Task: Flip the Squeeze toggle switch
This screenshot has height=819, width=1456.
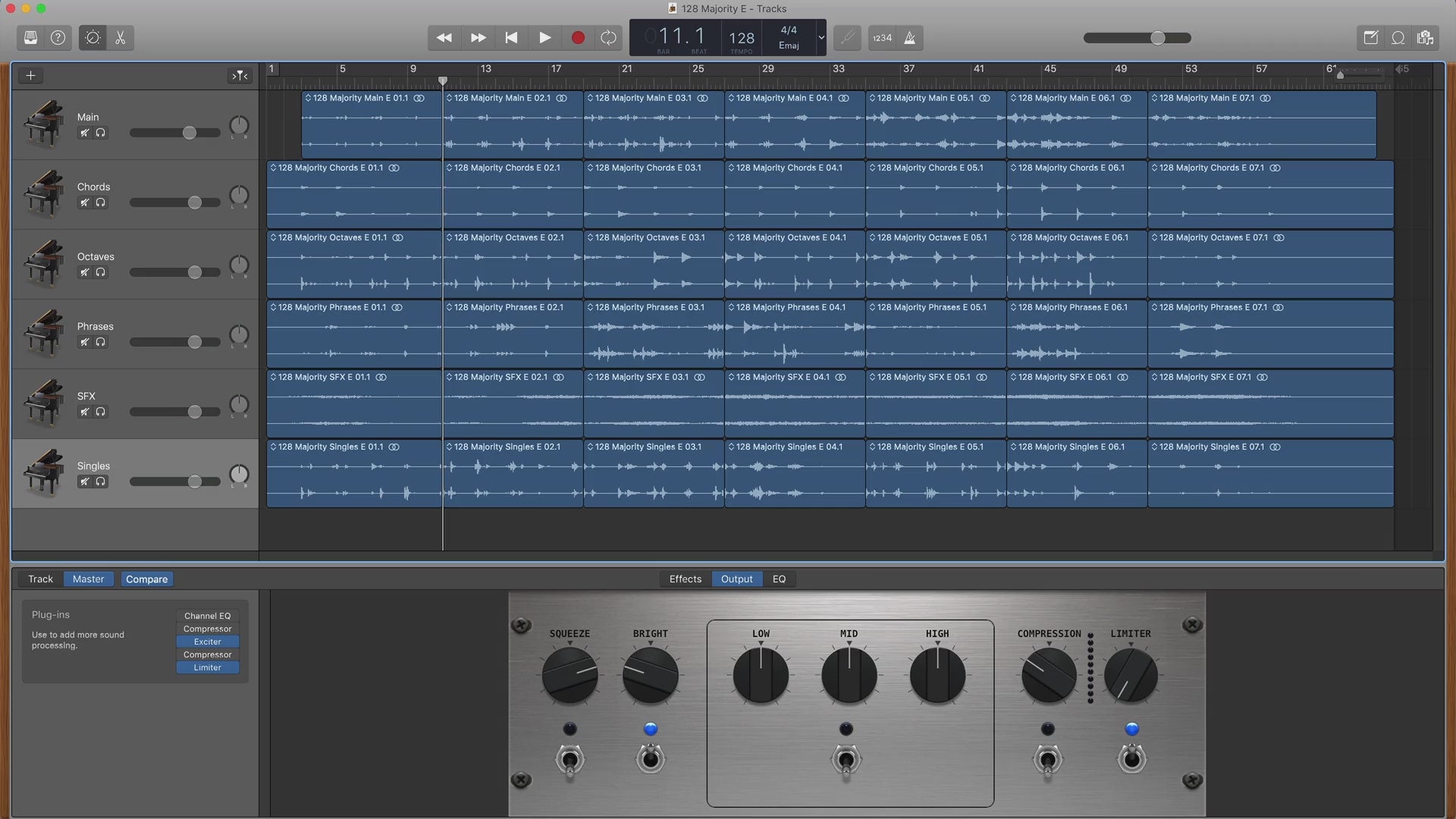Action: click(x=570, y=760)
